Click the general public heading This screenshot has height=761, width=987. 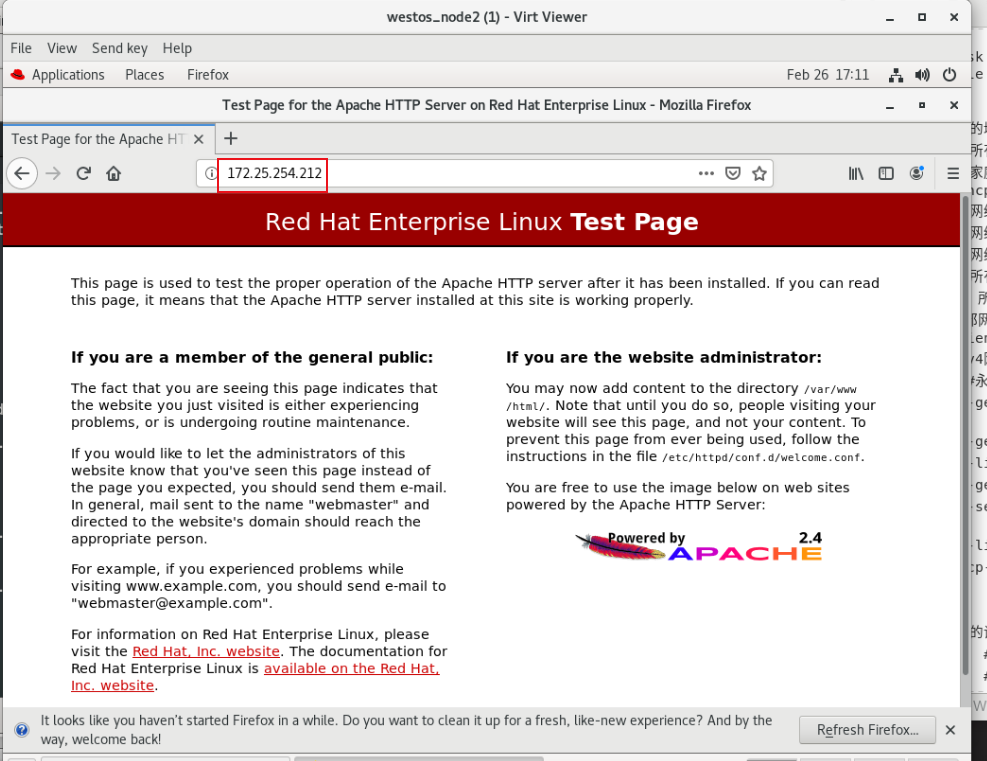coord(252,357)
